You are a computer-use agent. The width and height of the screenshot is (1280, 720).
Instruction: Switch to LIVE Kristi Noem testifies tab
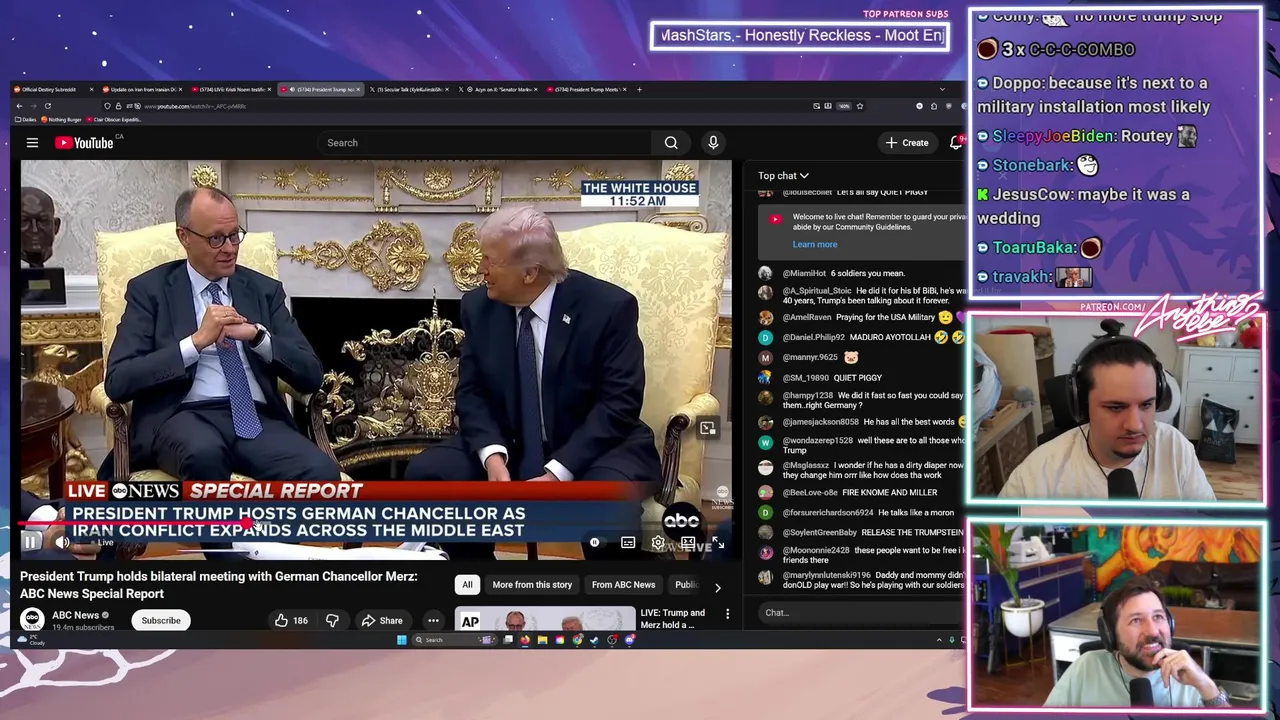230,89
